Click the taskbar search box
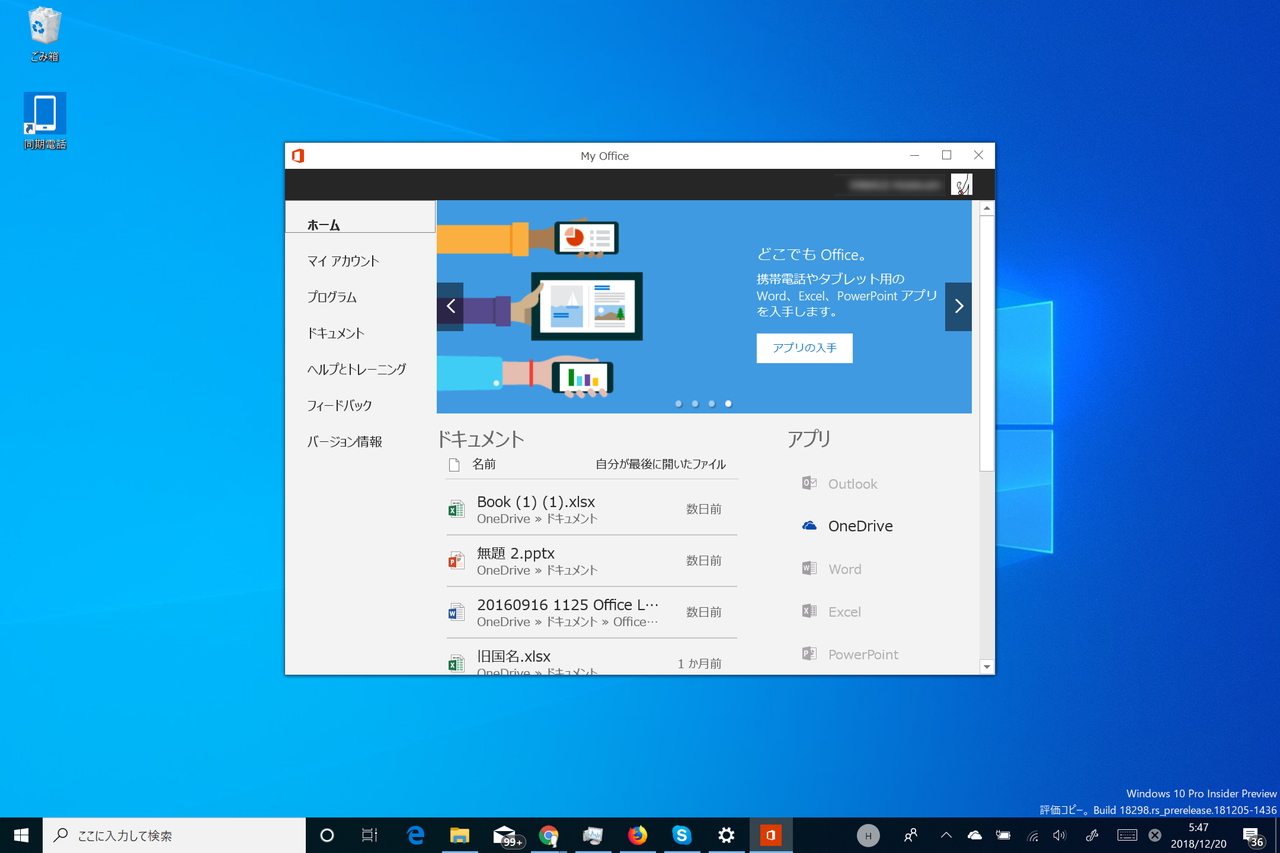Viewport: 1280px width, 853px height. pyautogui.click(x=174, y=835)
